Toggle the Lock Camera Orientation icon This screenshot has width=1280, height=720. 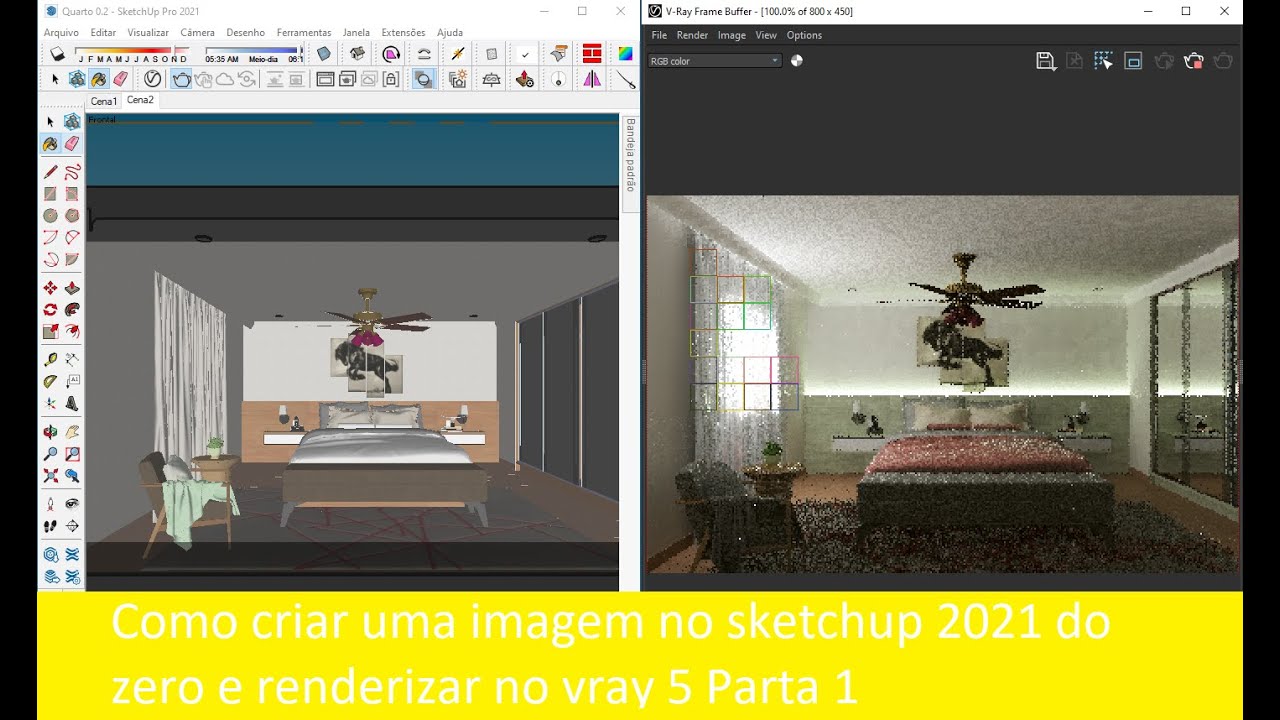point(391,78)
